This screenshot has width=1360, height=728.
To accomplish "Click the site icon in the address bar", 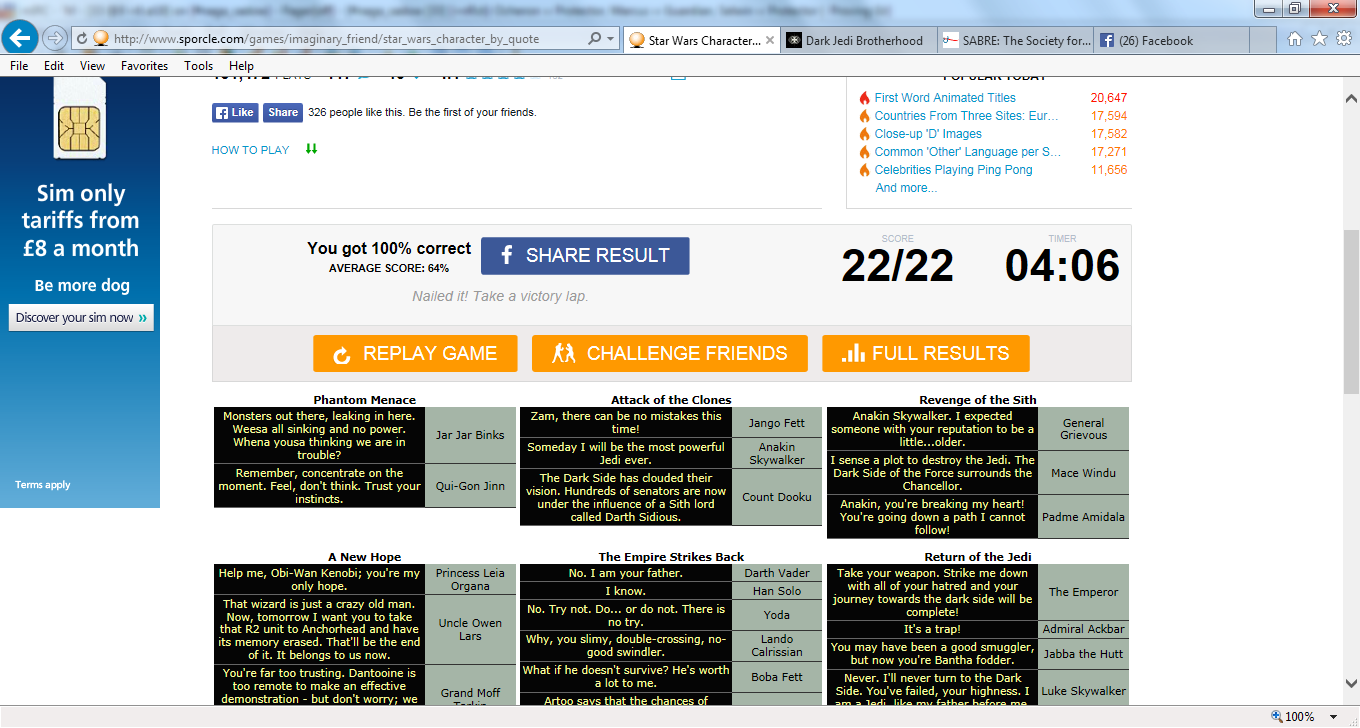I will (100, 39).
